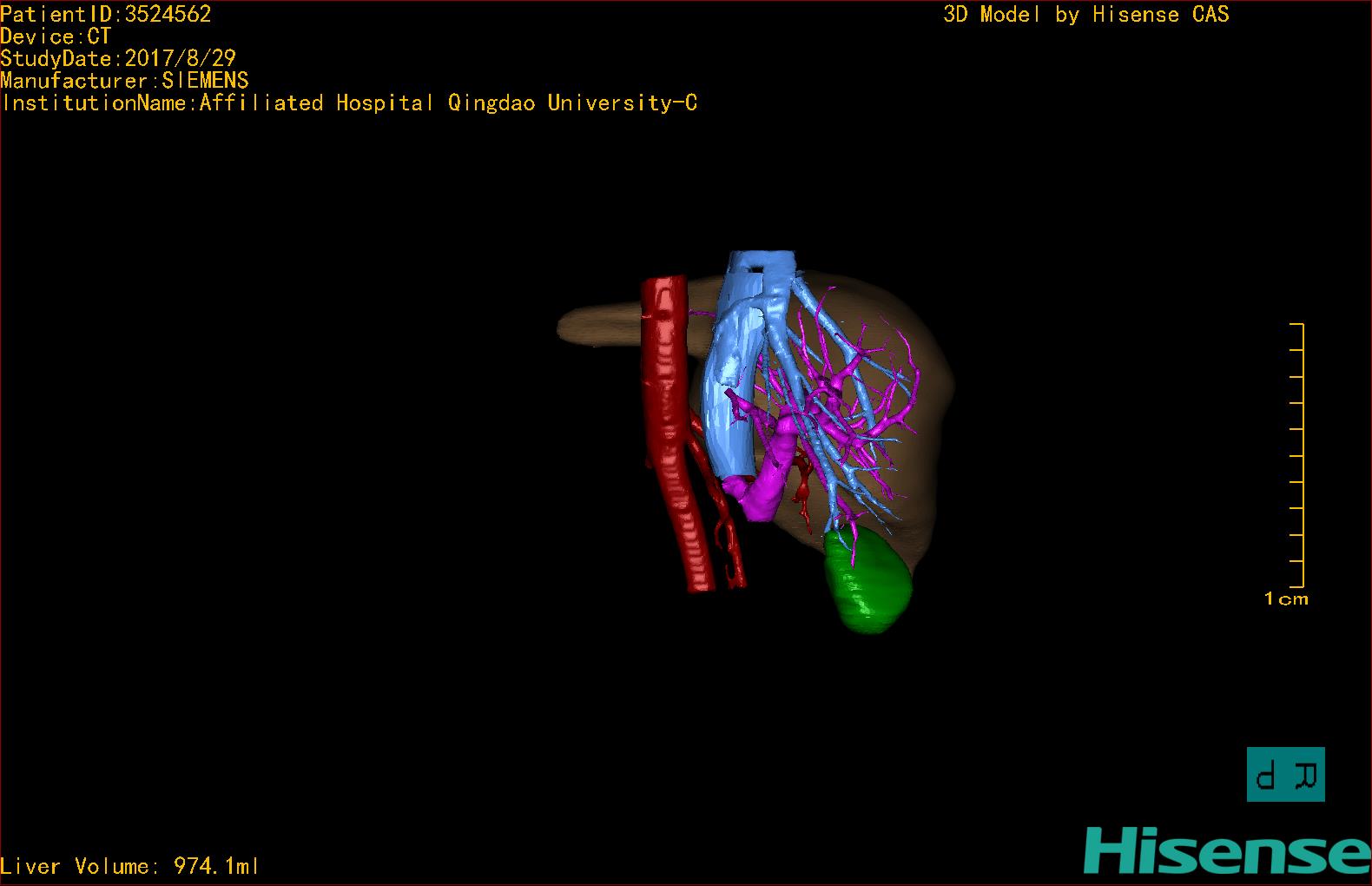Click the '3D Model by Hisense CAS' caption
This screenshot has height=886, width=1372.
(1086, 15)
